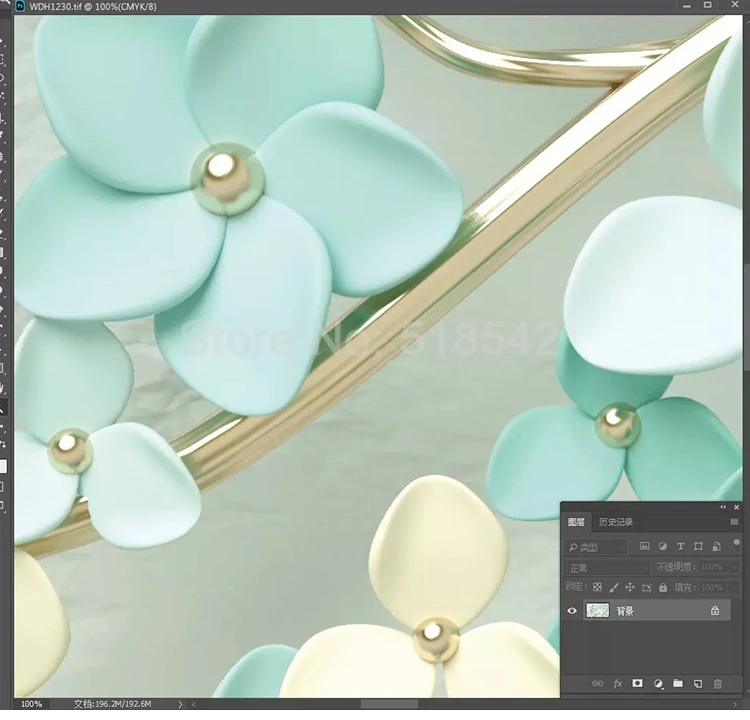Click the horizontal scrollbar thumb

tap(389, 704)
